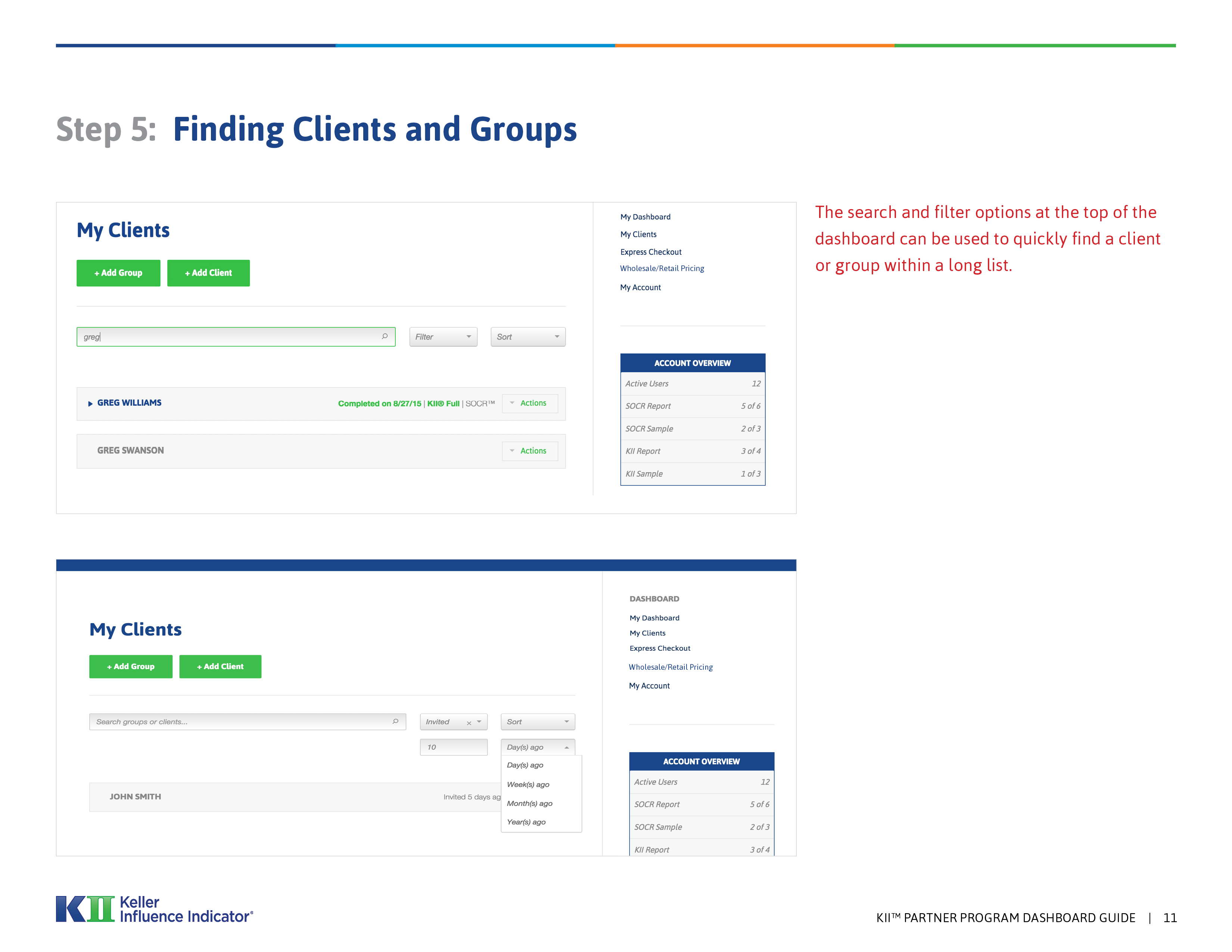The height and width of the screenshot is (952, 1232).
Task: Click SOCR Sample row in lower Account Overview
Action: point(702,827)
